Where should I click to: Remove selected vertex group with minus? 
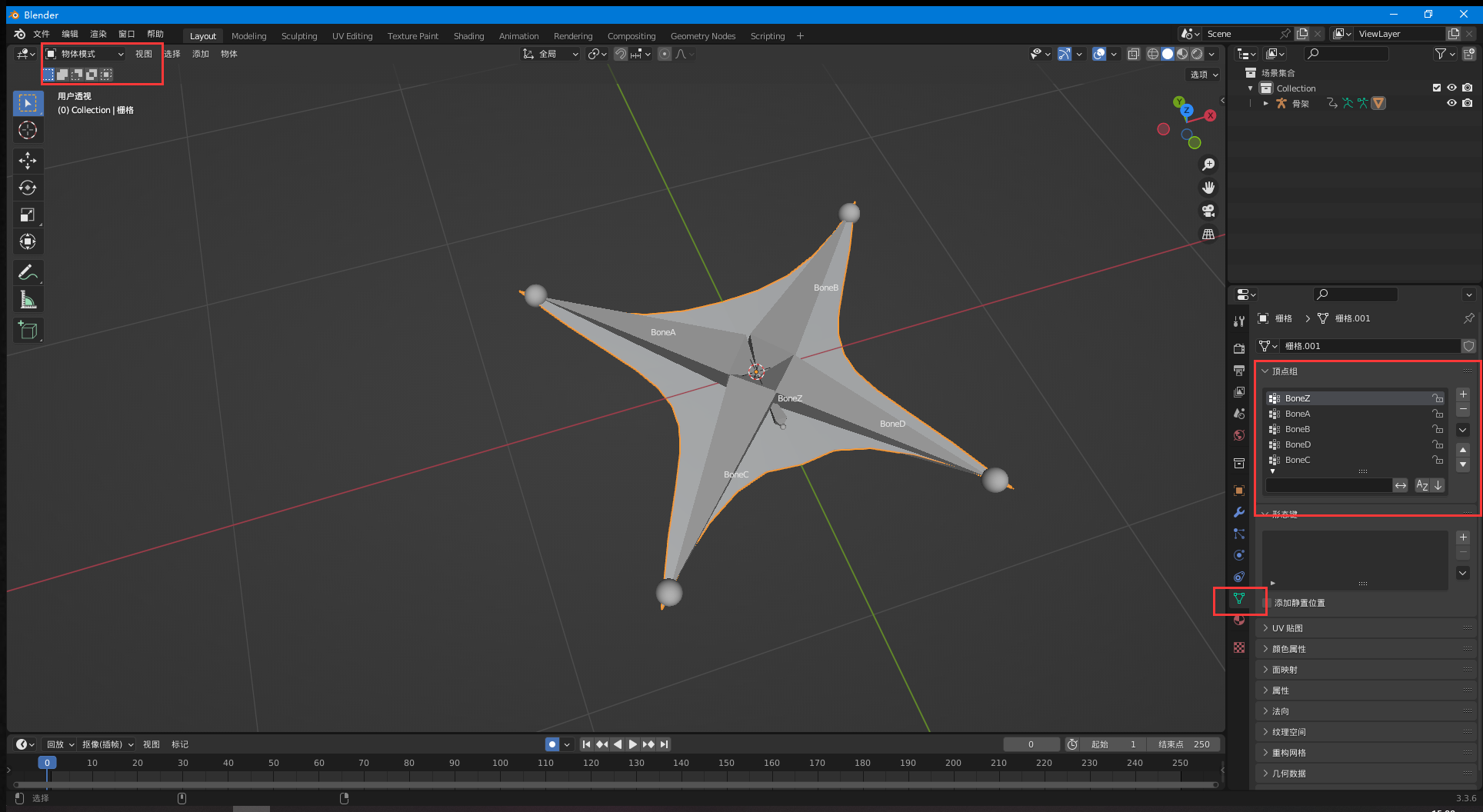coord(1463,410)
